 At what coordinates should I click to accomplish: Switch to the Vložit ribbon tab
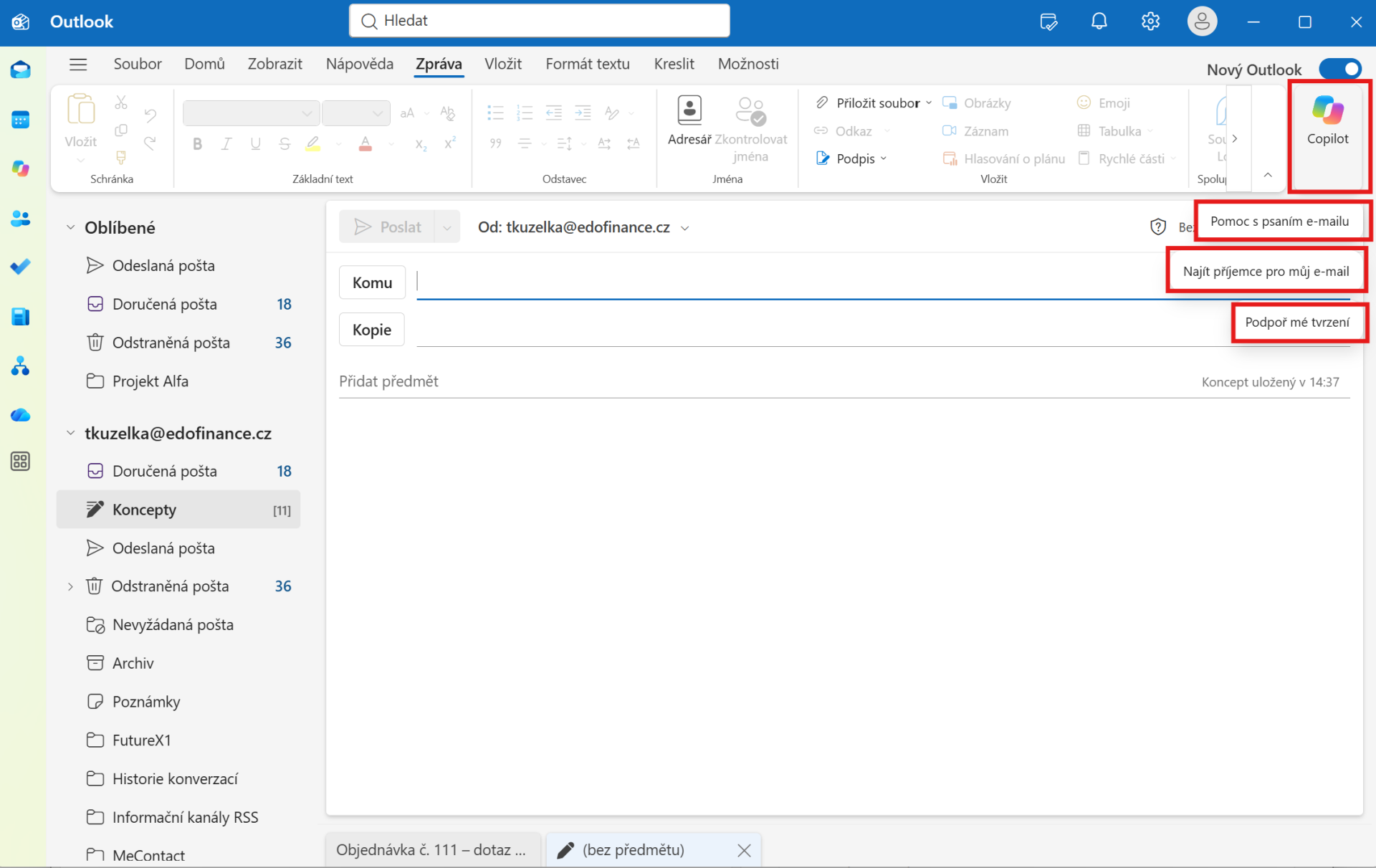[x=503, y=64]
